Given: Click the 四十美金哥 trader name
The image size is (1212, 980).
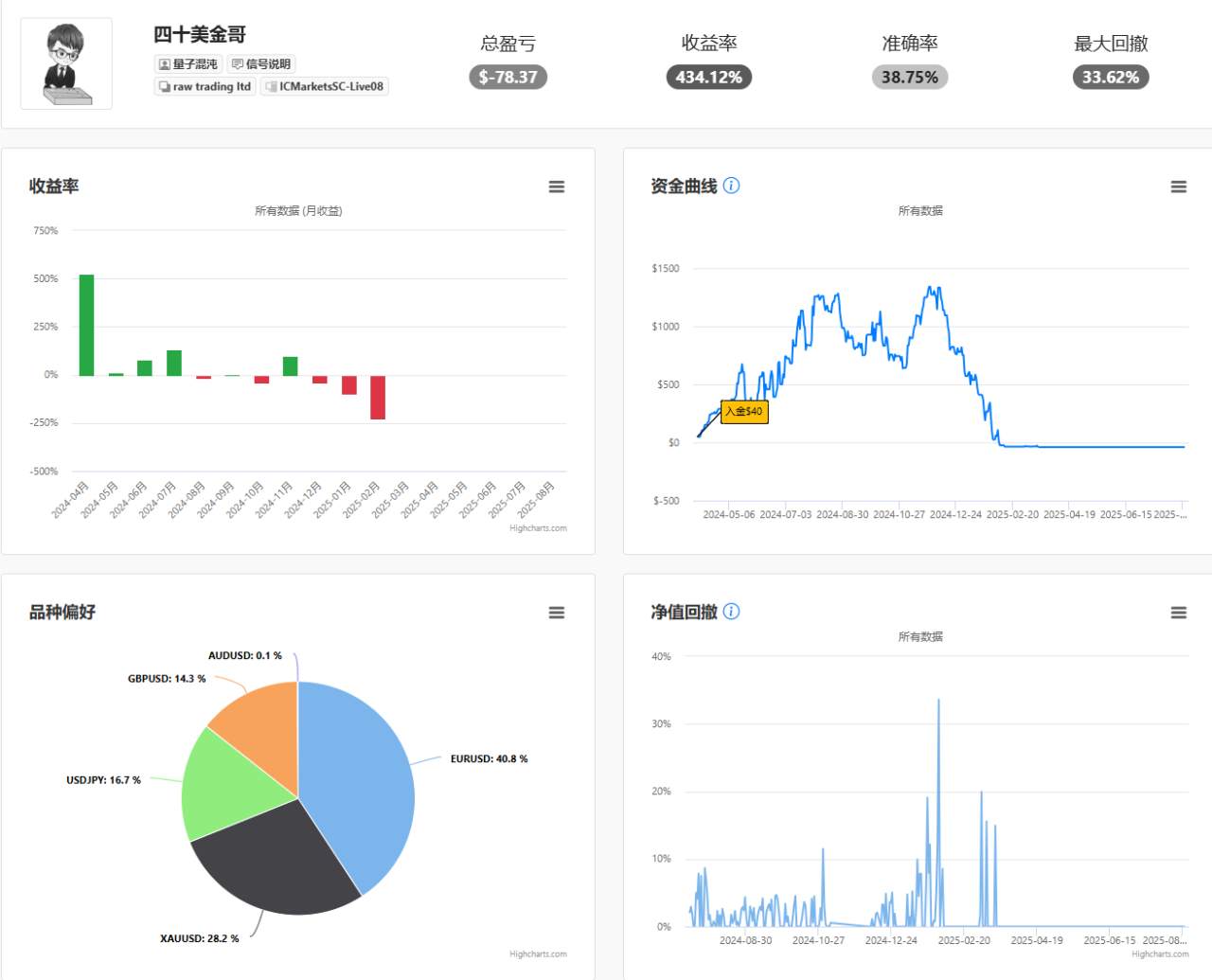Looking at the screenshot, I should click(x=200, y=35).
